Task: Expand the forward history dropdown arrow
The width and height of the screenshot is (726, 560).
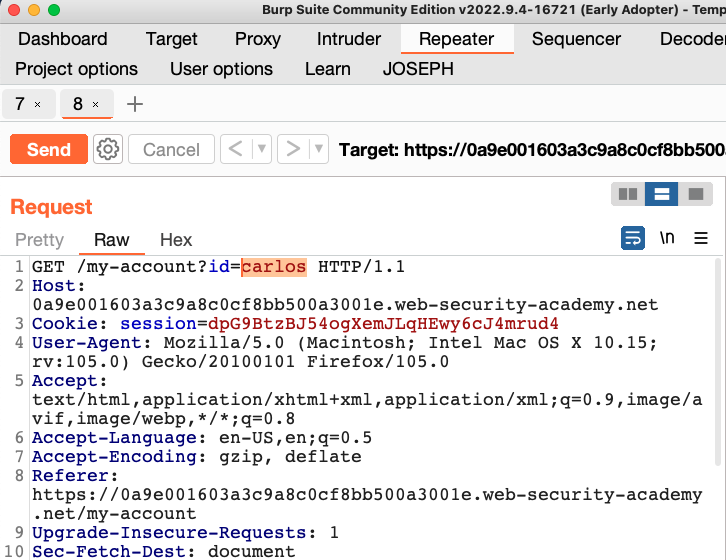Action: click(x=319, y=149)
